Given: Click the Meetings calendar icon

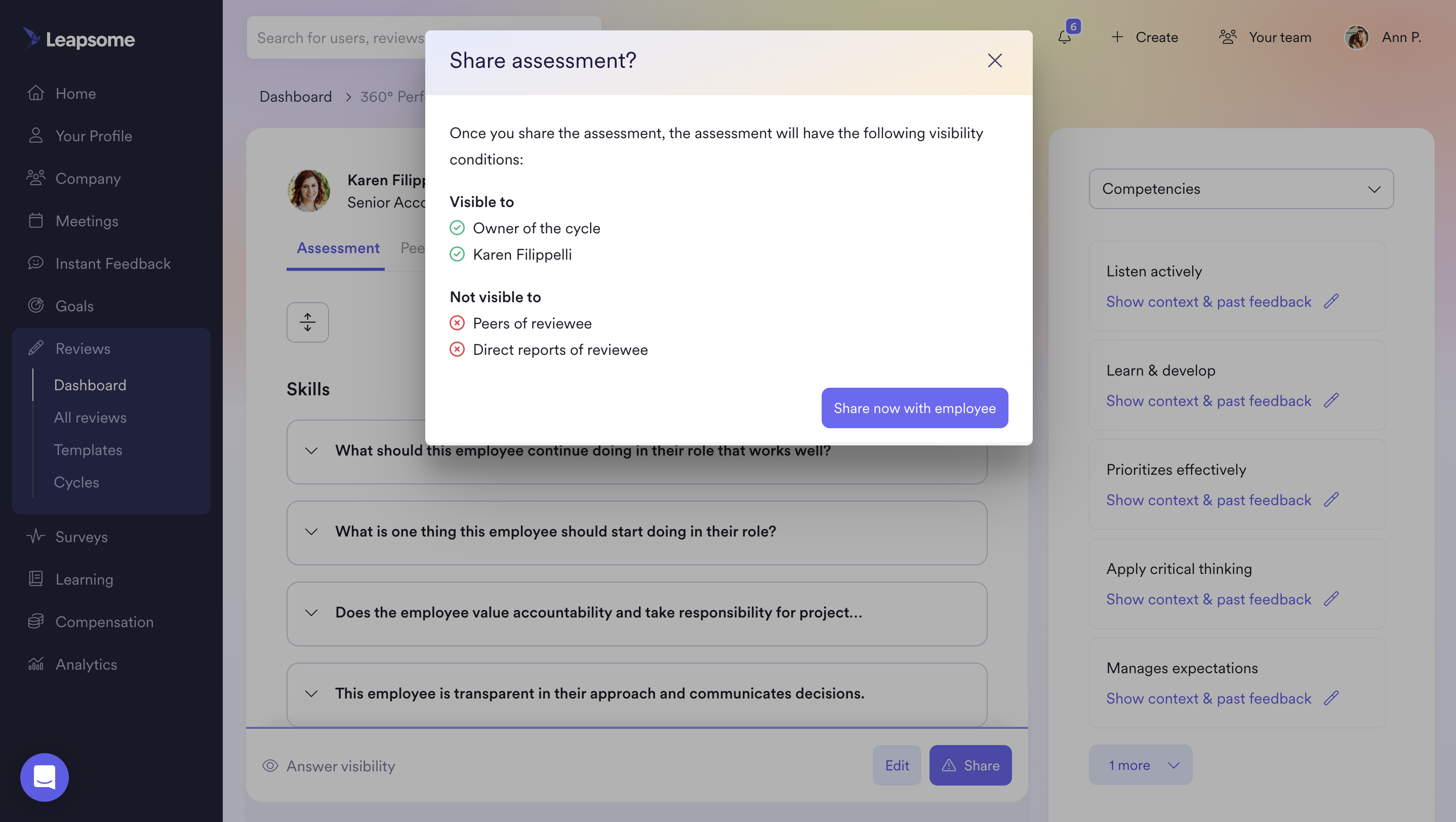Looking at the screenshot, I should tap(35, 220).
